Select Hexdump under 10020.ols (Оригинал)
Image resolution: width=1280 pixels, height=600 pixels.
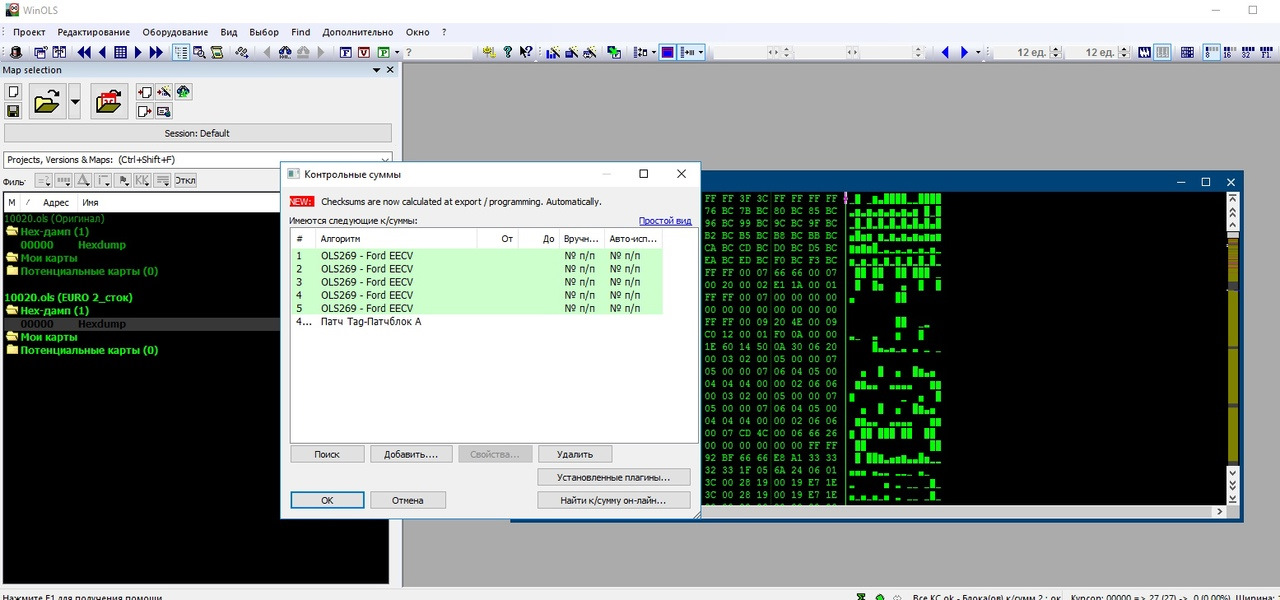pyautogui.click(x=102, y=244)
